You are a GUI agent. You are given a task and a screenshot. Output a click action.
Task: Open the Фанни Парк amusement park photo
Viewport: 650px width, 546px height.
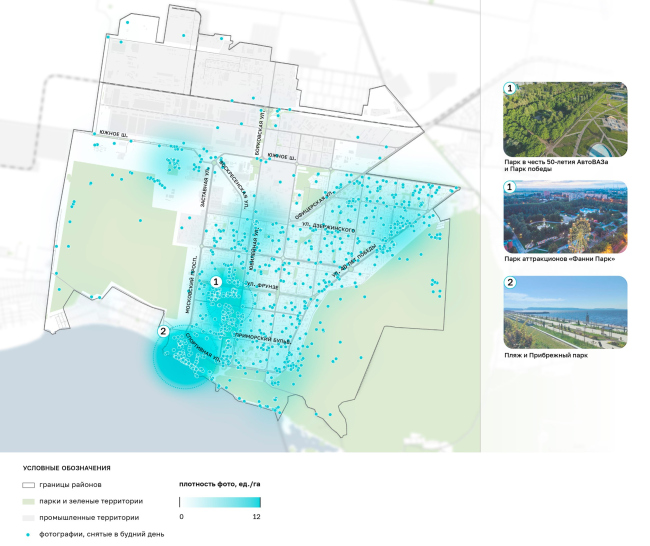tap(565, 216)
